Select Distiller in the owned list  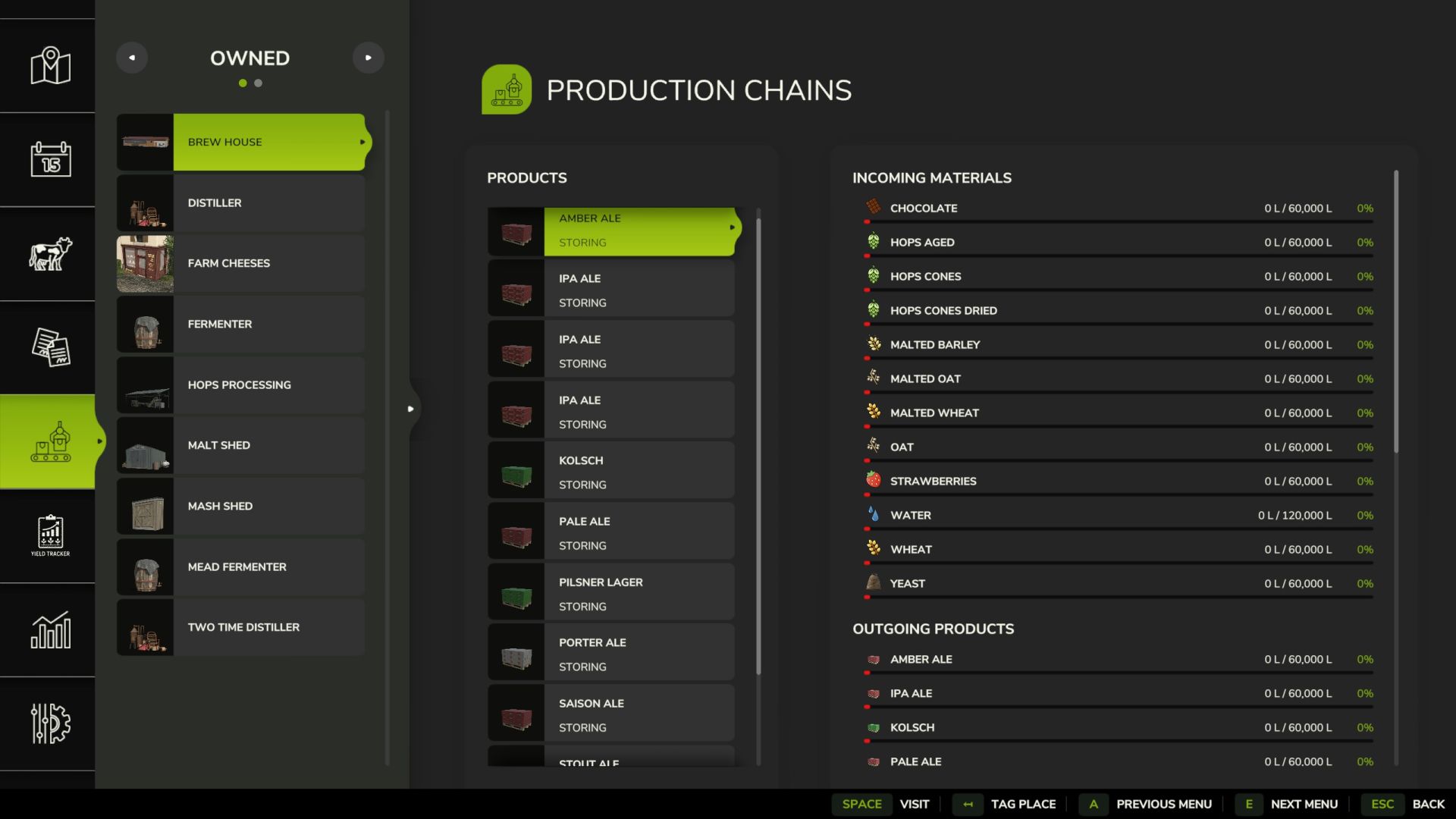pyautogui.click(x=240, y=203)
